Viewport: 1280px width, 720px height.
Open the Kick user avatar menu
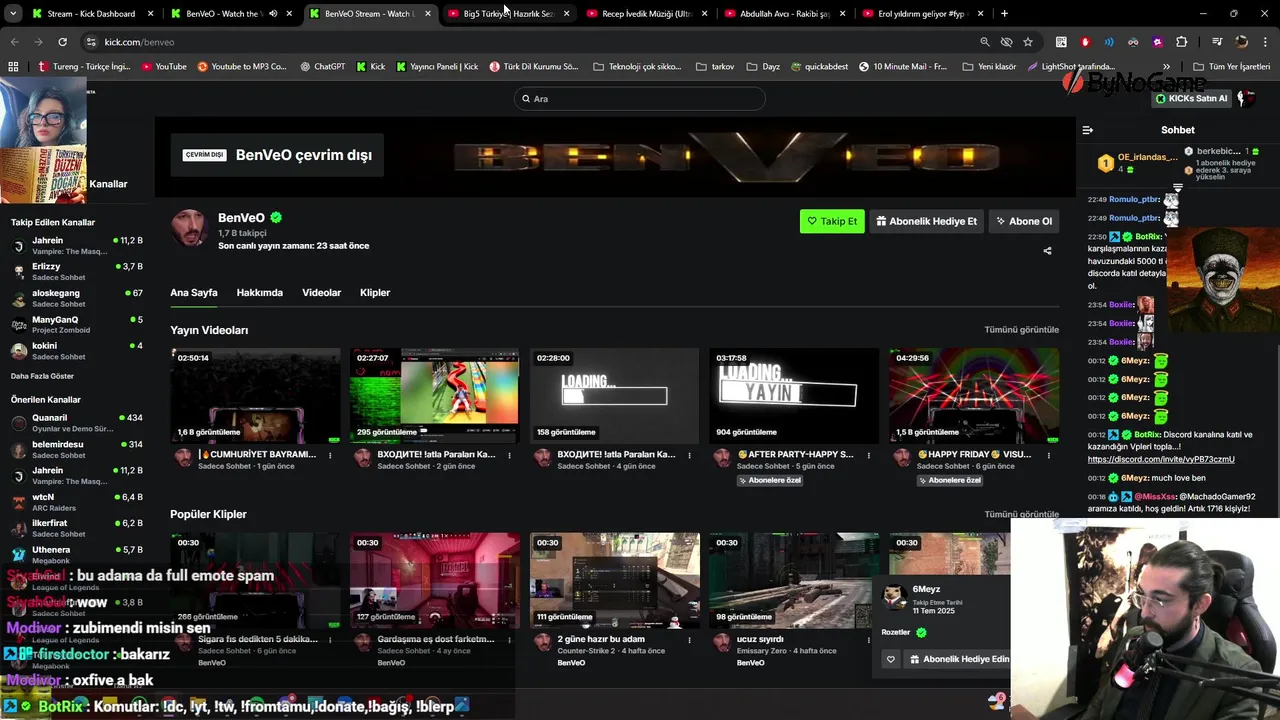click(1246, 98)
